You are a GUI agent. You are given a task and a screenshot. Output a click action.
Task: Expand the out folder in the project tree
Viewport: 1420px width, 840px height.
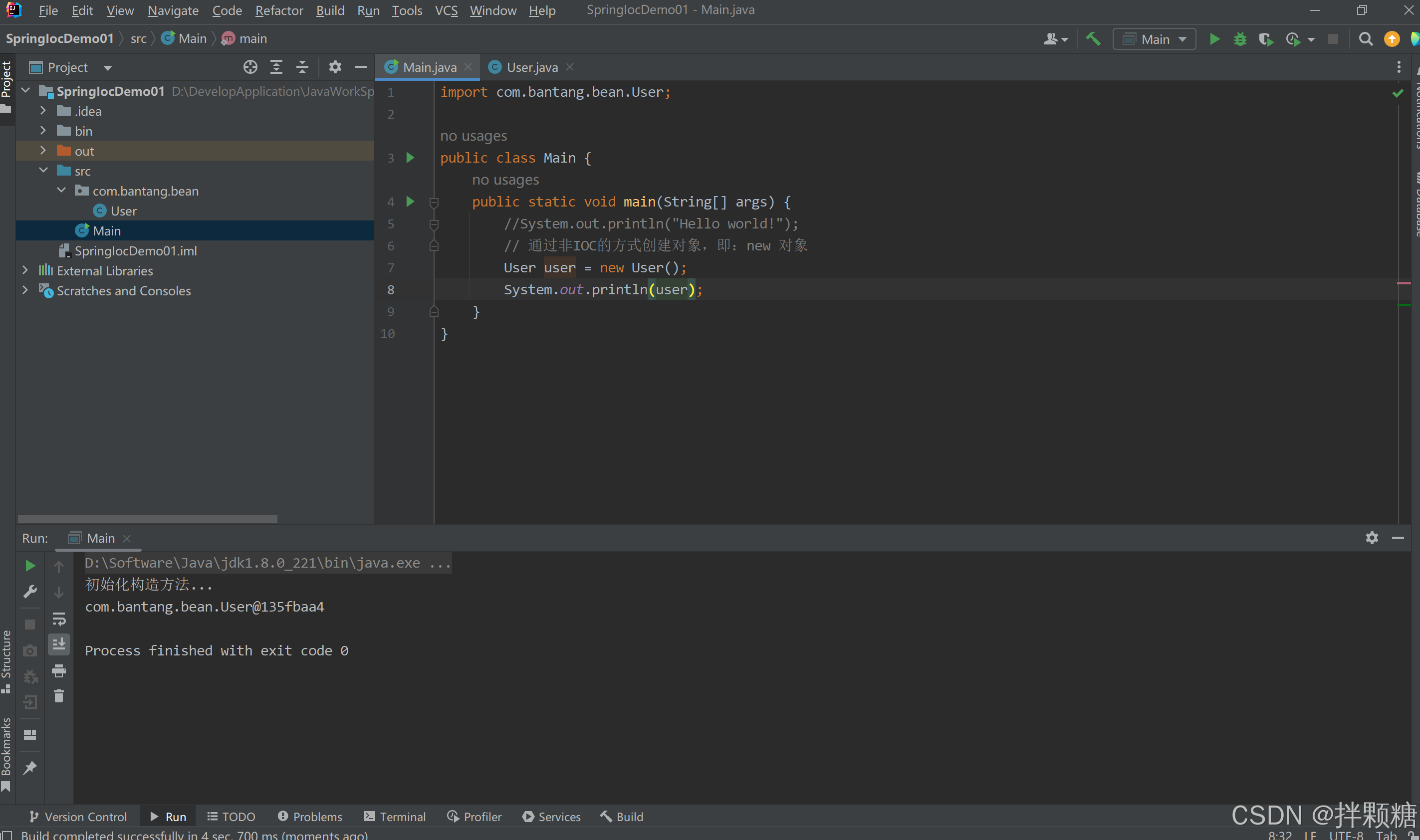[43, 151]
